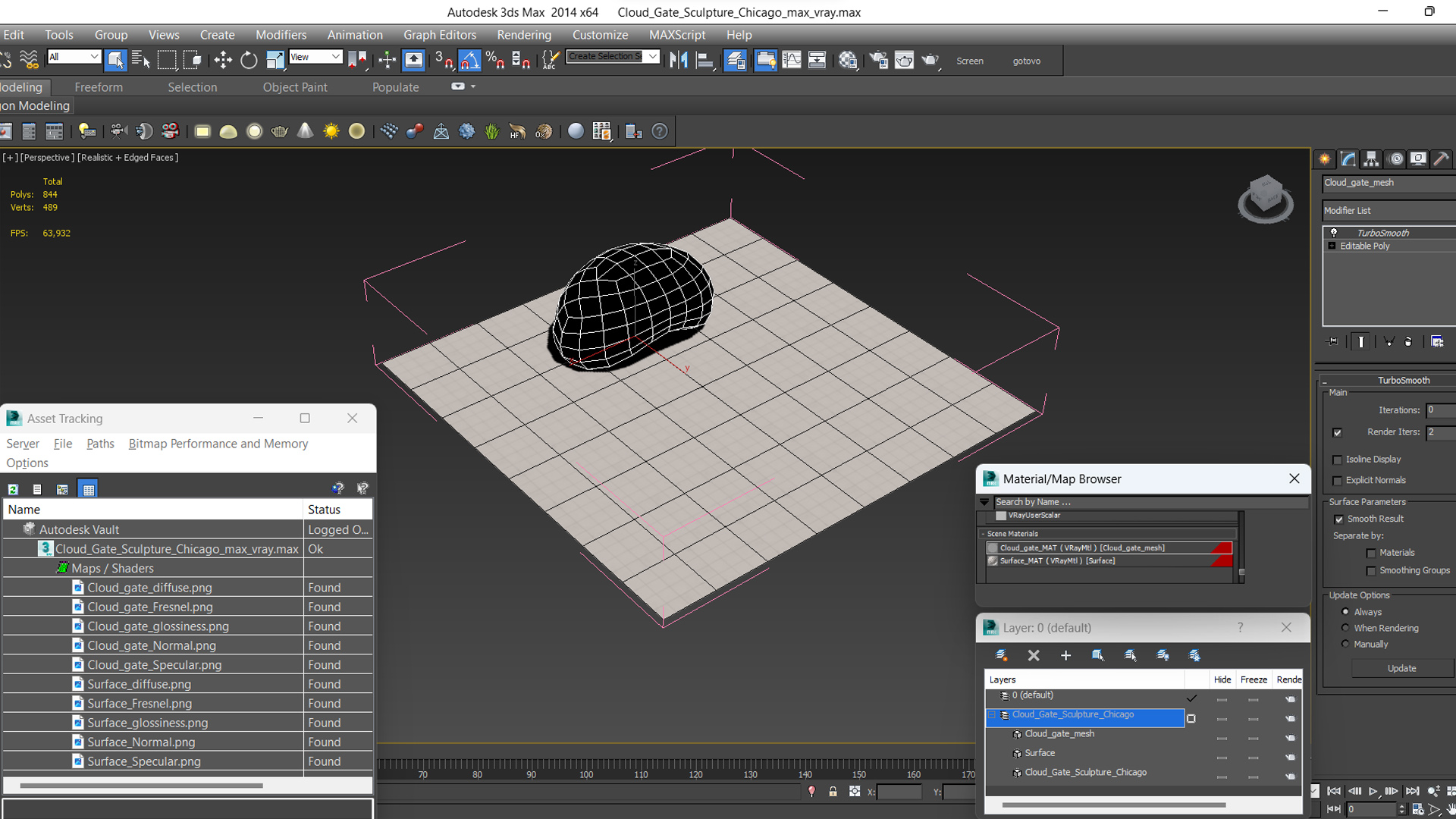Toggle Smooth Result checkbox
1456x819 pixels.
[x=1338, y=519]
